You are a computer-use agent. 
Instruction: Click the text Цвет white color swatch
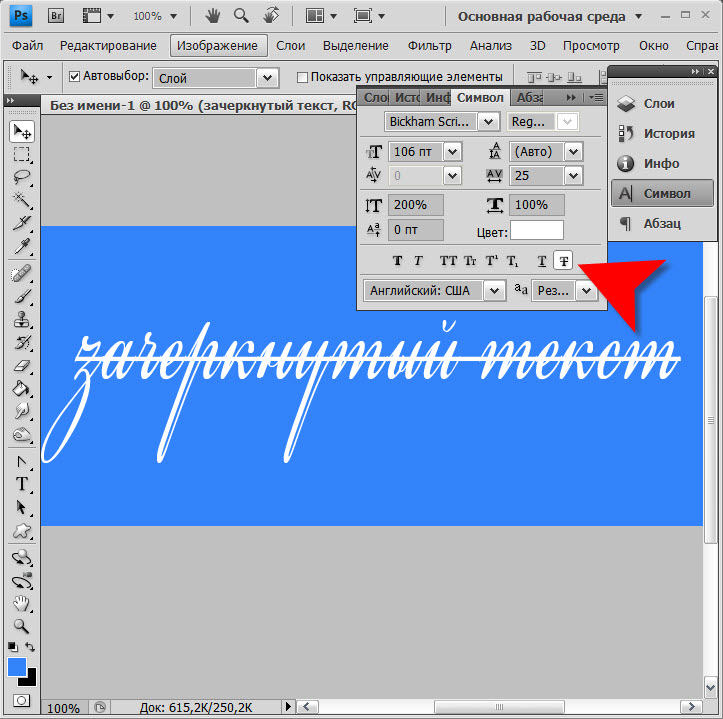point(537,231)
